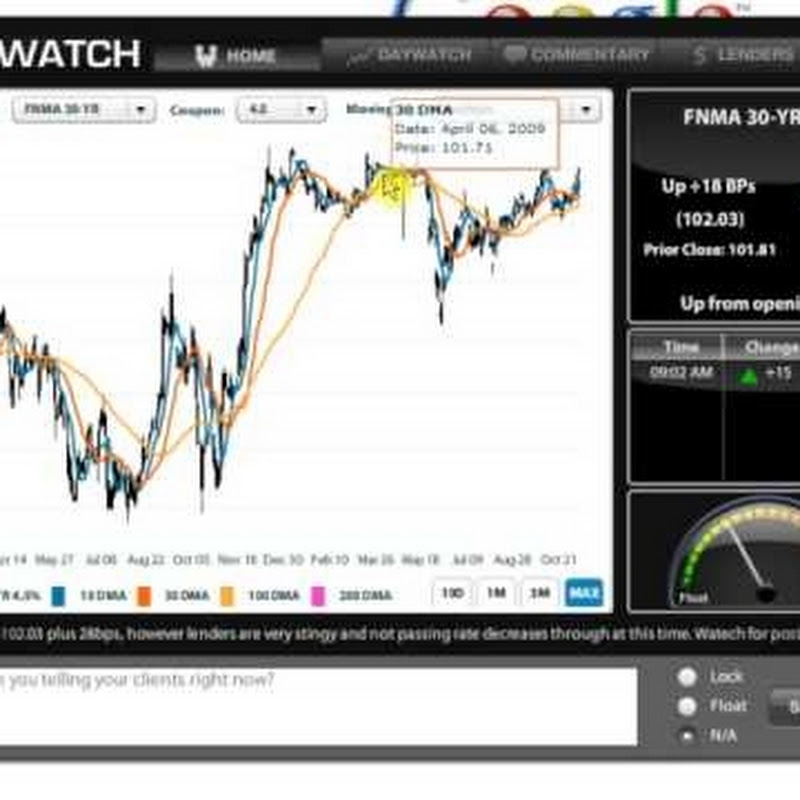The image size is (800, 800).
Task: Toggle the blue 10 DMA legend swatch
Action: (x=58, y=596)
